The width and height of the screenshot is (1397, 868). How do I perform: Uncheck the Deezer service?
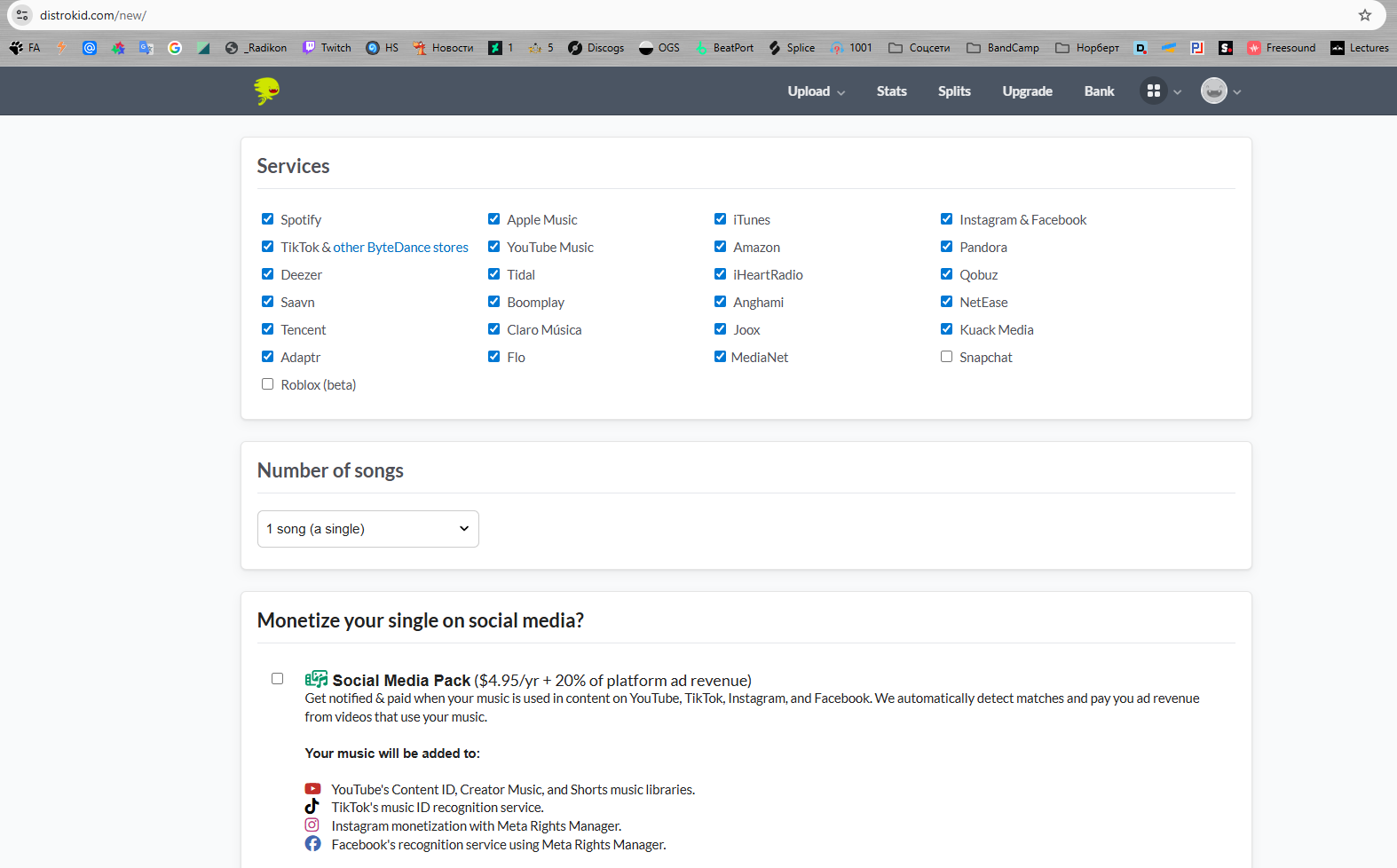coord(267,274)
